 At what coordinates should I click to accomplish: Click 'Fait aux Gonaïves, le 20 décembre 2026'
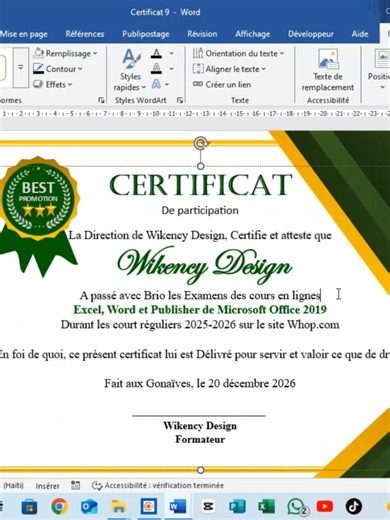(x=200, y=383)
